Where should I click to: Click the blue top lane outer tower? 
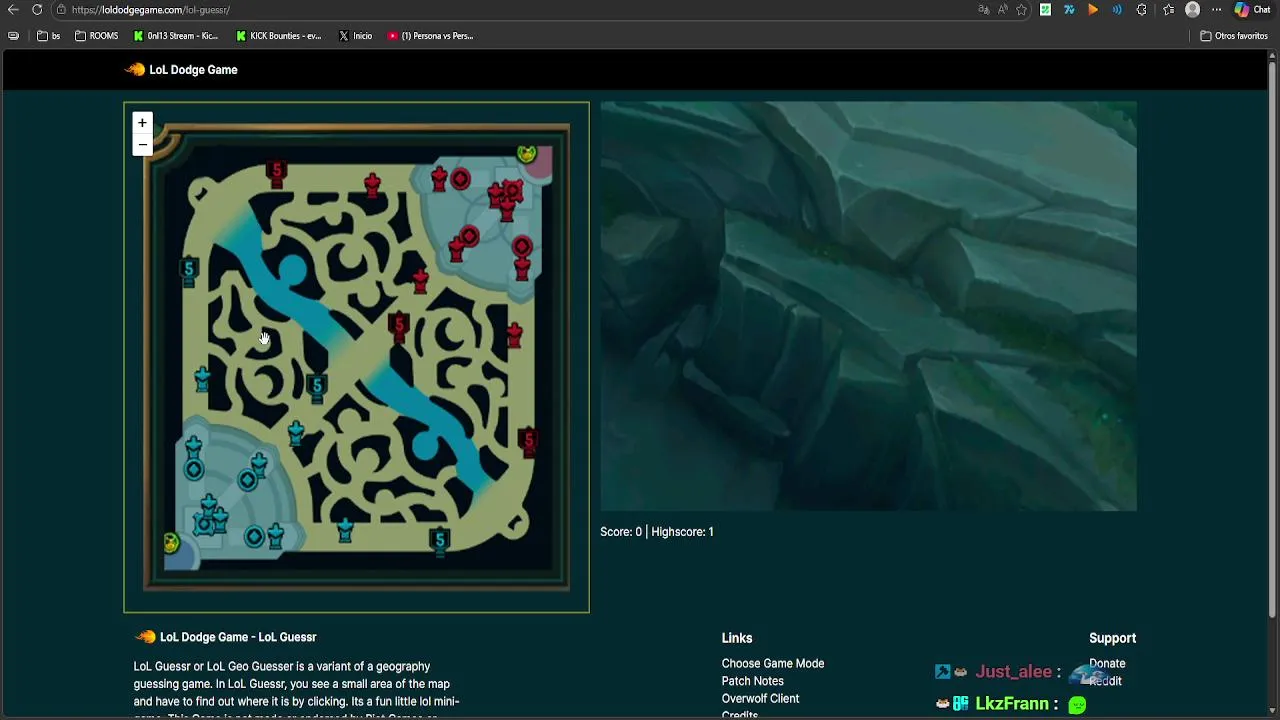[188, 270]
